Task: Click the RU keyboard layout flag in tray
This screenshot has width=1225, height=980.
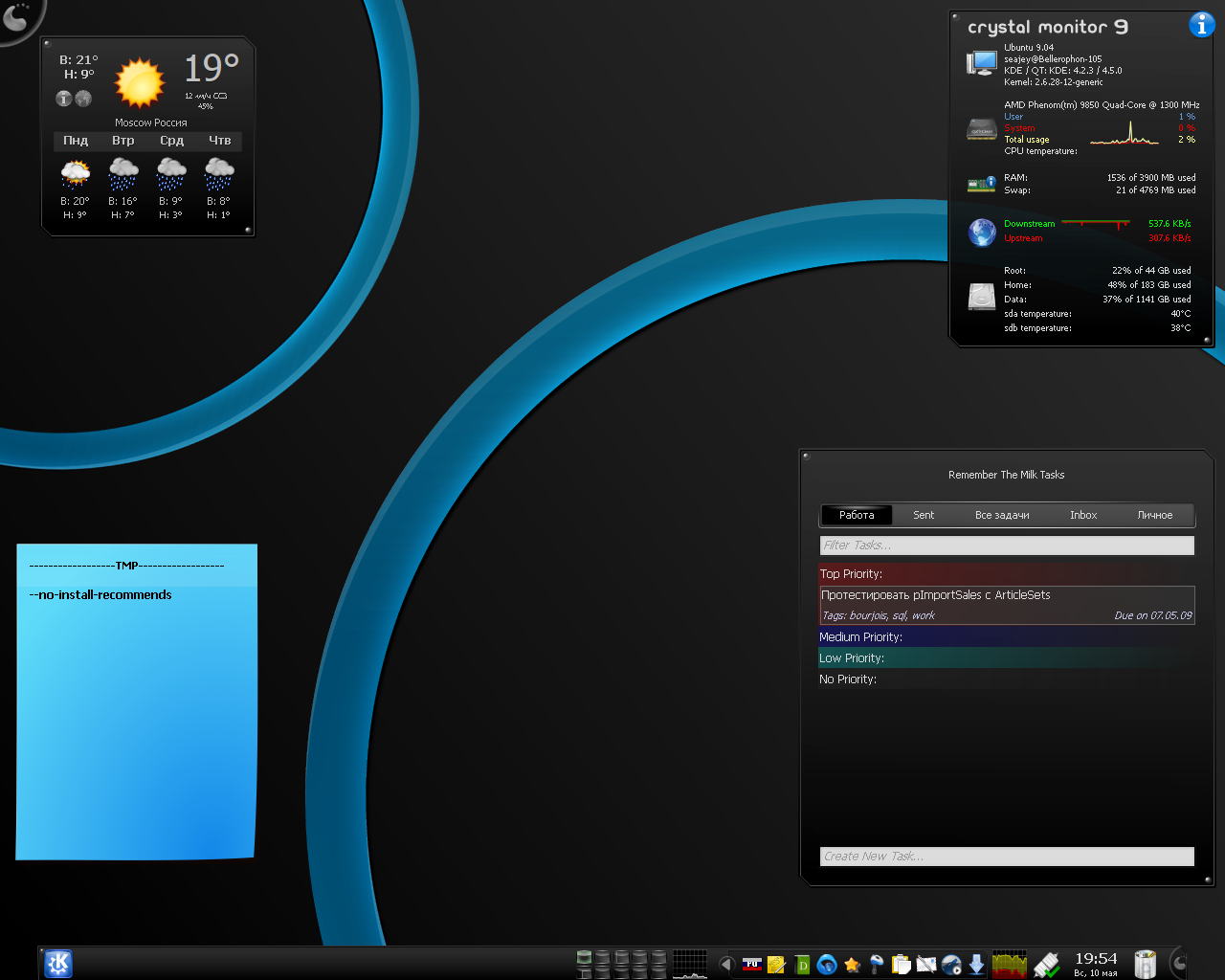Action: (x=752, y=964)
